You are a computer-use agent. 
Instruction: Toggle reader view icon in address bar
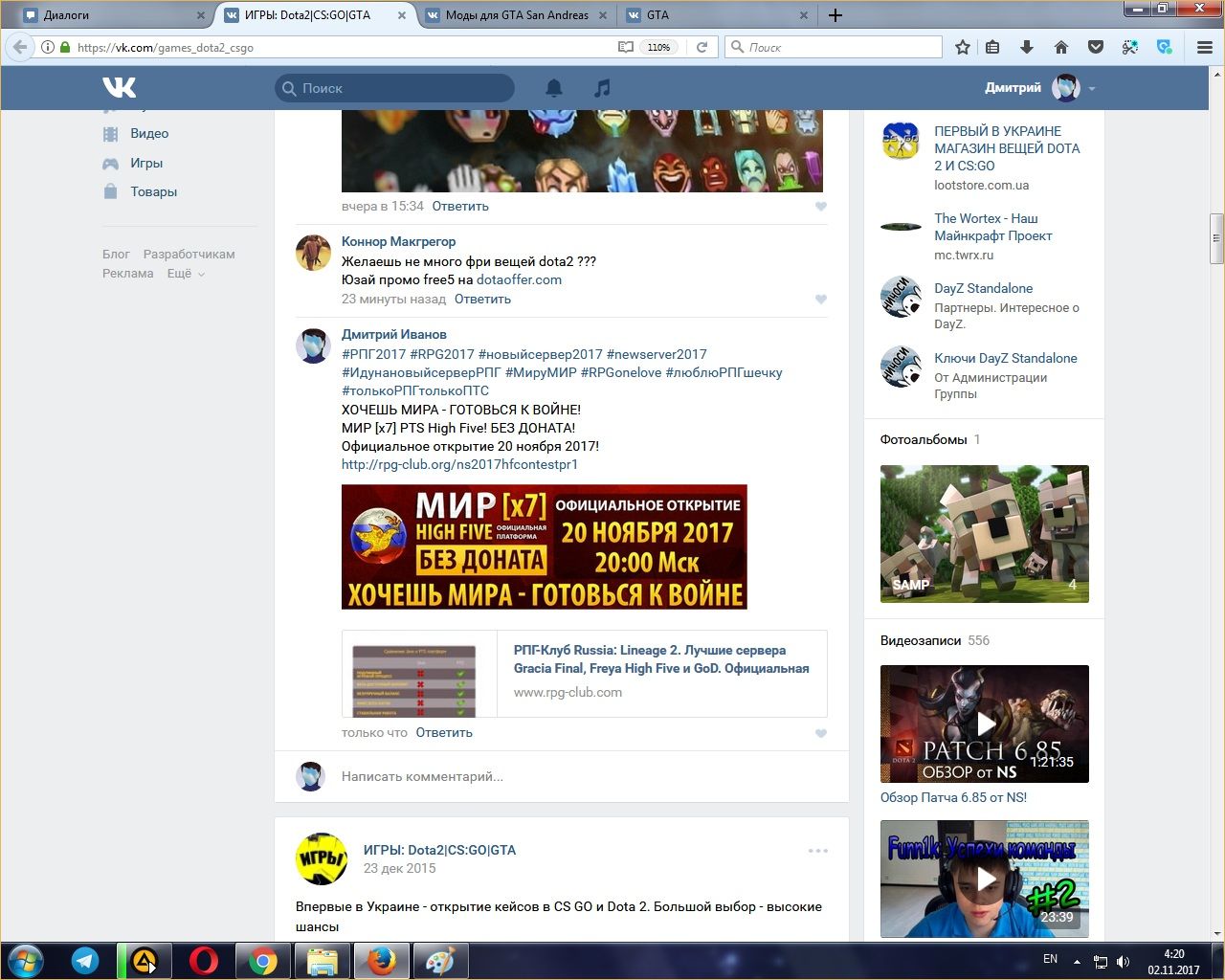click(625, 47)
